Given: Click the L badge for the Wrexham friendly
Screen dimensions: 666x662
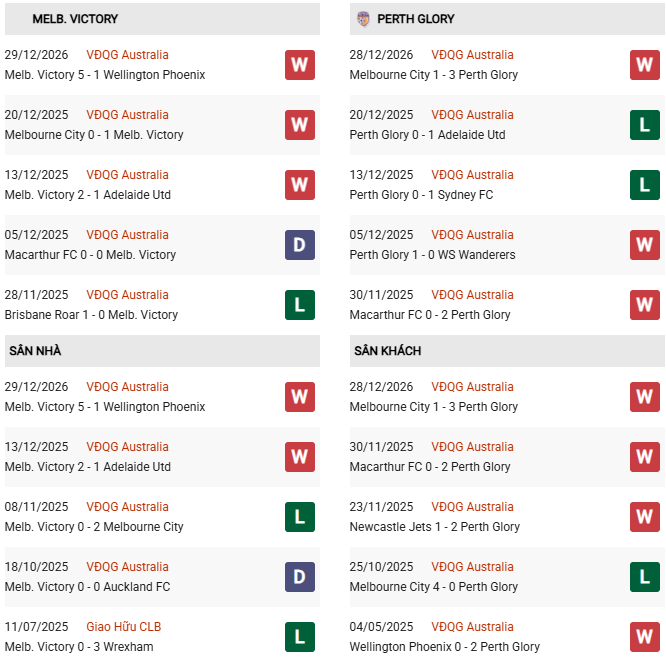Looking at the screenshot, I should pos(299,637).
